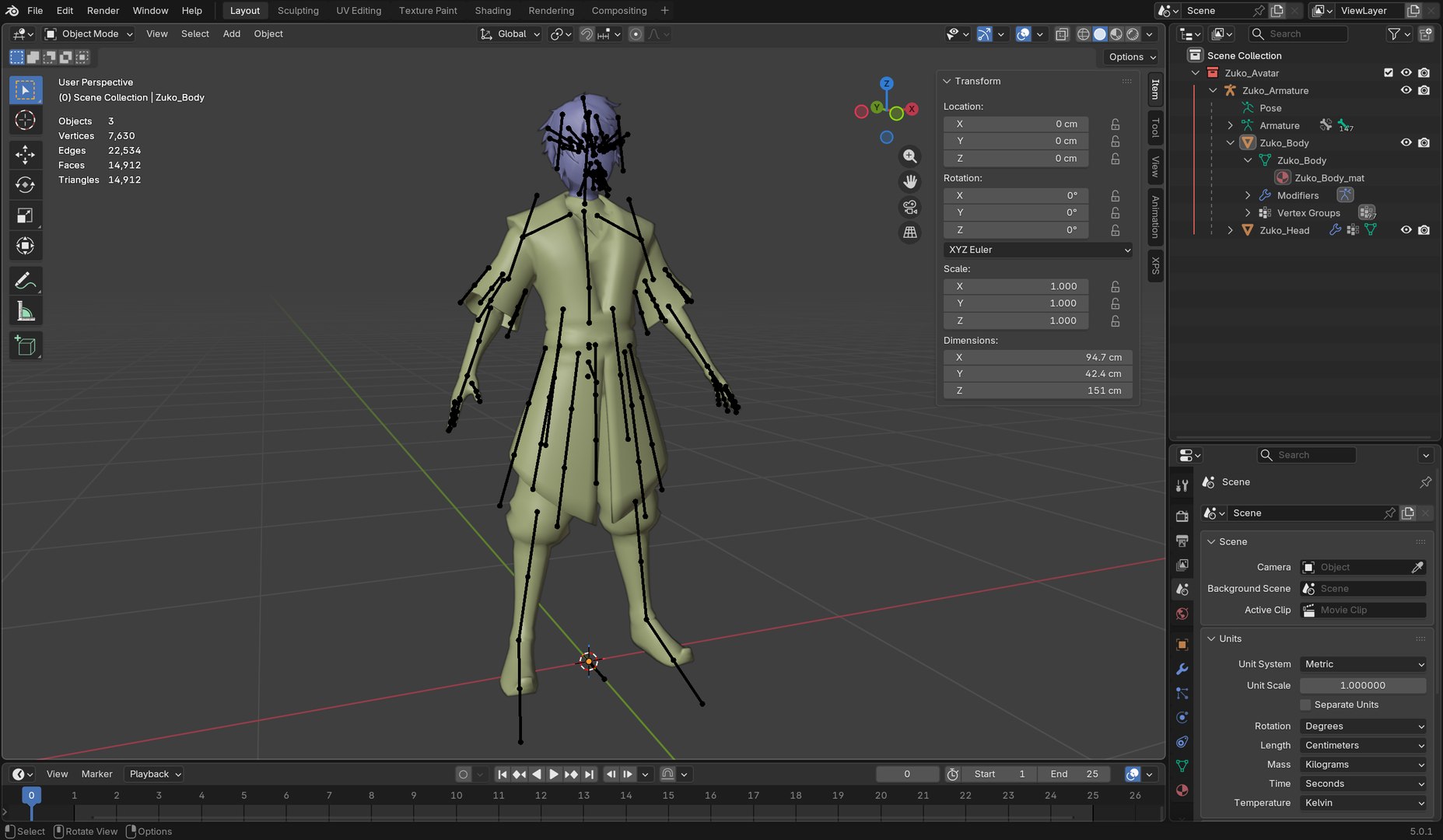1443x840 pixels.
Task: Select the Annotate tool
Action: 25,281
